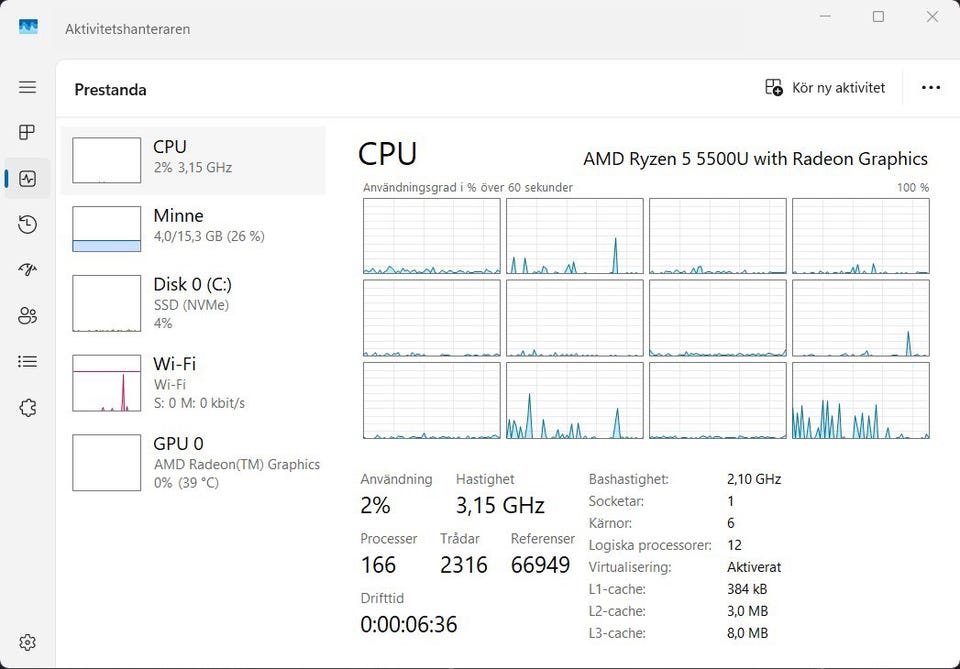Open the three-dots more options menu

pyautogui.click(x=931, y=88)
